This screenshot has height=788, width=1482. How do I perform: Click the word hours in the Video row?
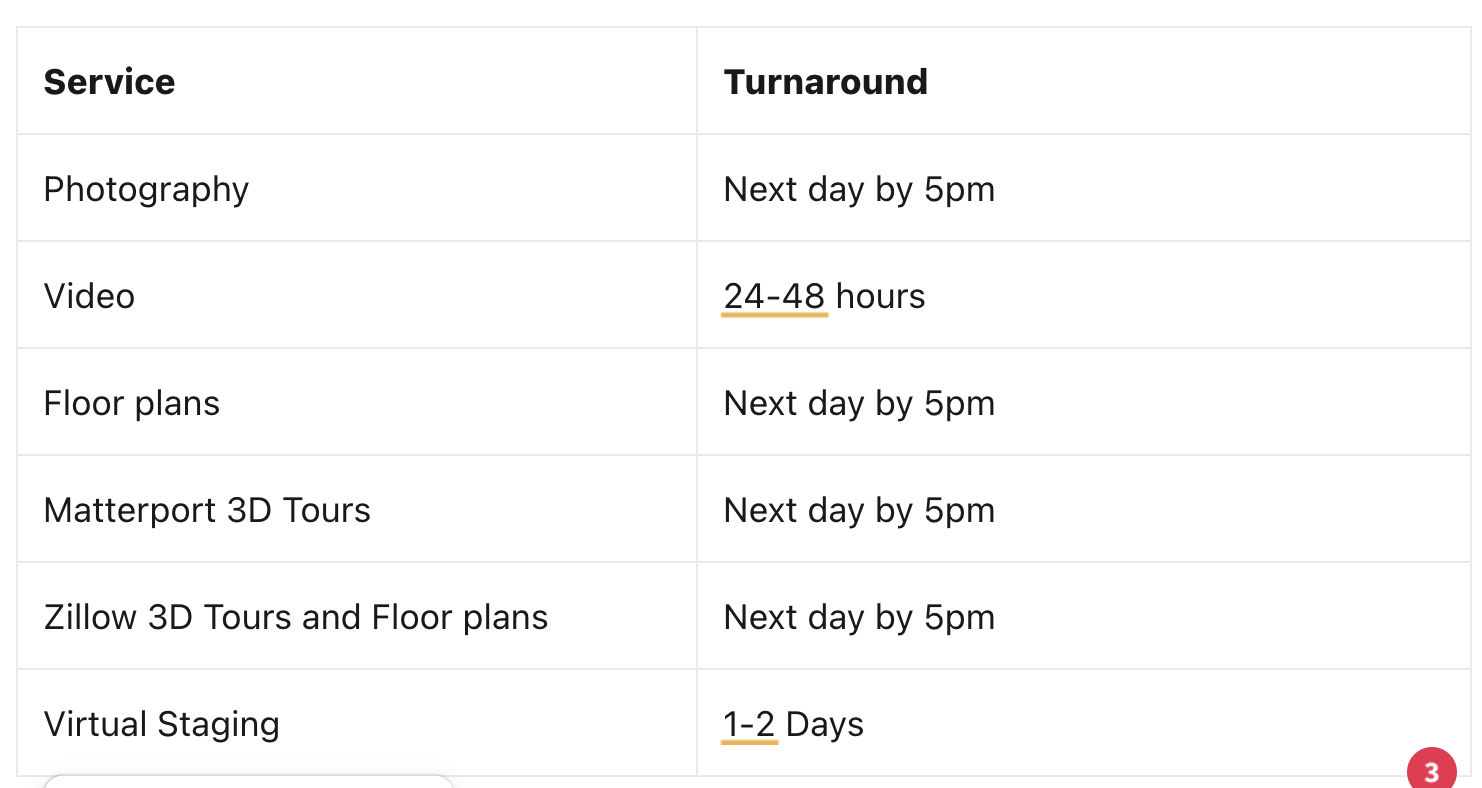click(x=880, y=296)
